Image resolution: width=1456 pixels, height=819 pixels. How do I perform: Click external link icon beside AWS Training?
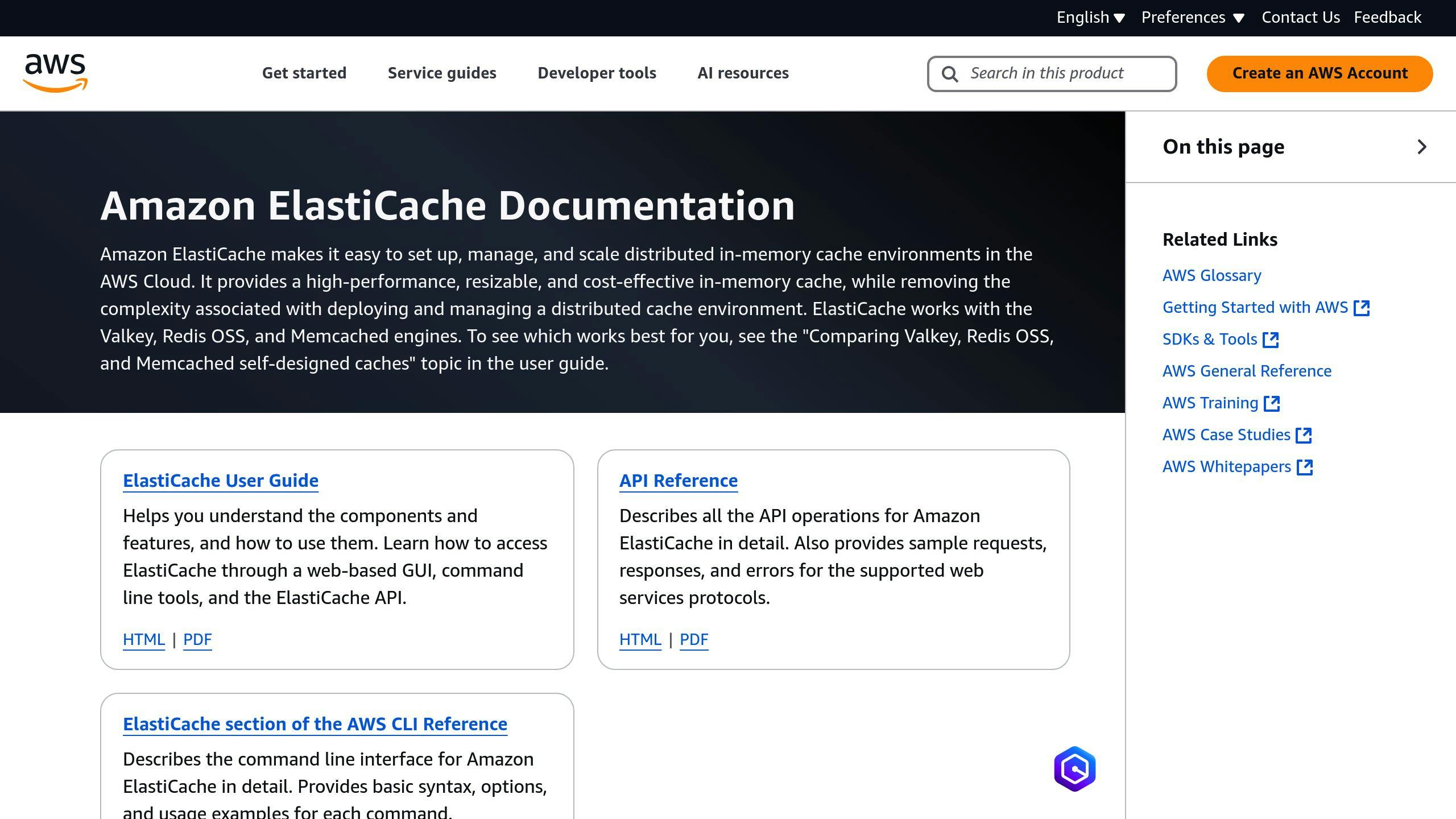pyautogui.click(x=1272, y=403)
